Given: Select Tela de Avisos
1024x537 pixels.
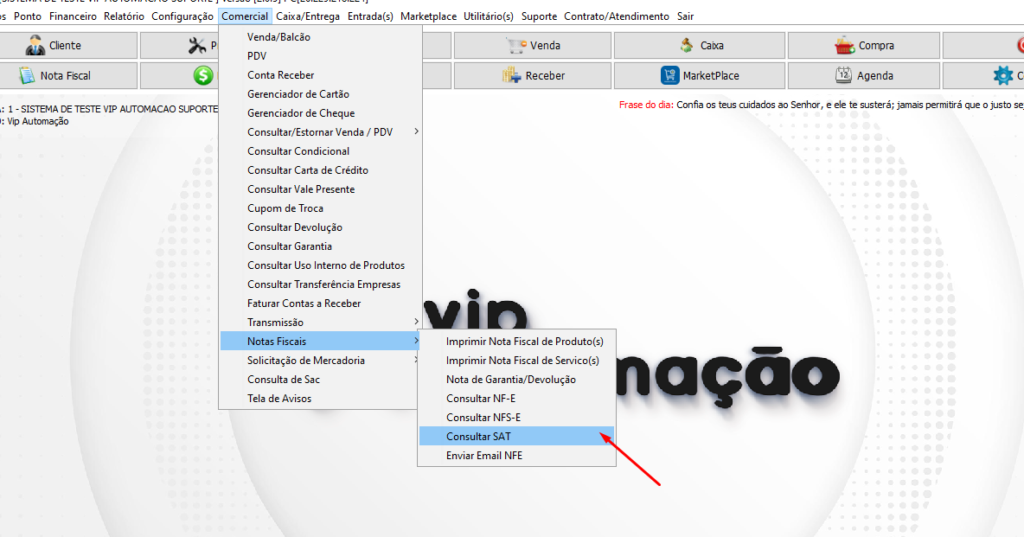Looking at the screenshot, I should pyautogui.click(x=320, y=398).
